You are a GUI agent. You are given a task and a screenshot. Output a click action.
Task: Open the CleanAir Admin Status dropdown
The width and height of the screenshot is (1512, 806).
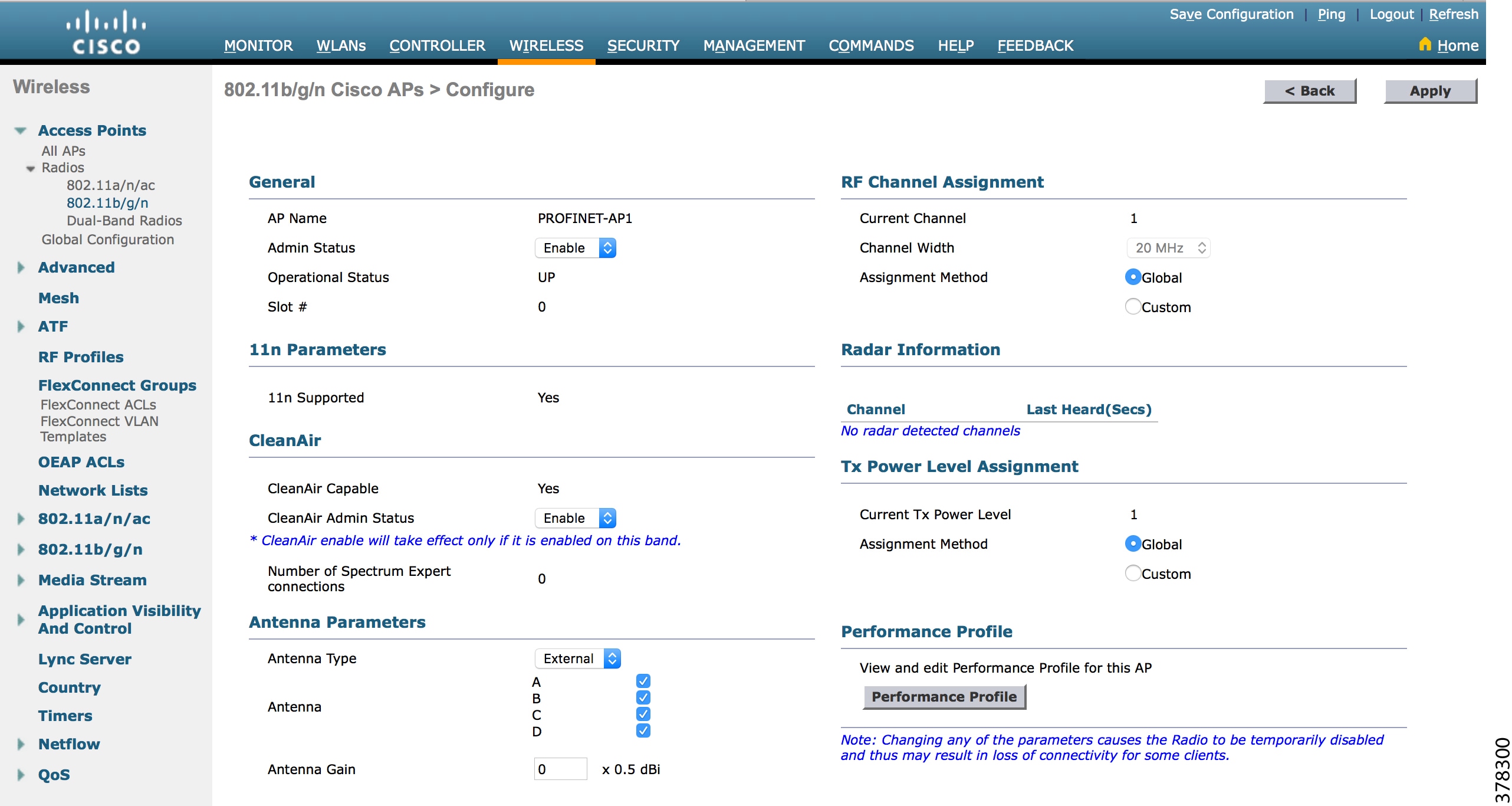[576, 518]
